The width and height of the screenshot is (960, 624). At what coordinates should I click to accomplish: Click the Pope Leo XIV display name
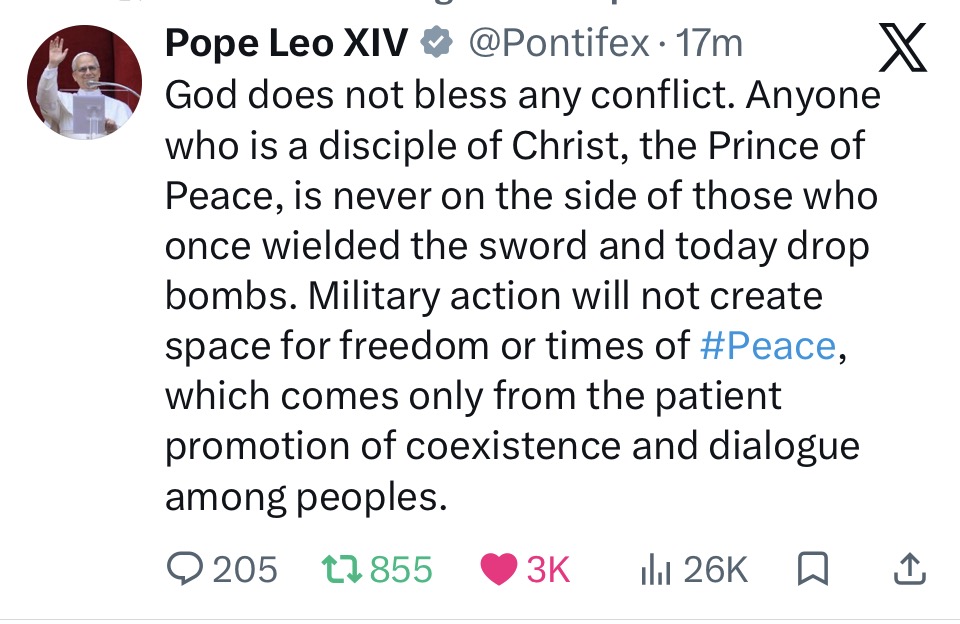[x=286, y=43]
